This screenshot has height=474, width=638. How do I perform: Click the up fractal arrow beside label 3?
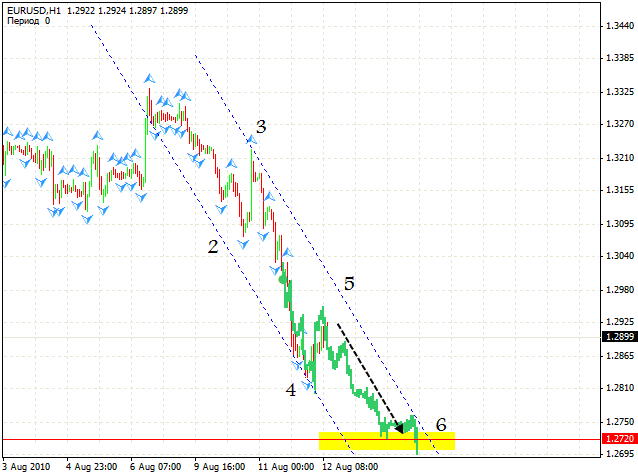251,140
